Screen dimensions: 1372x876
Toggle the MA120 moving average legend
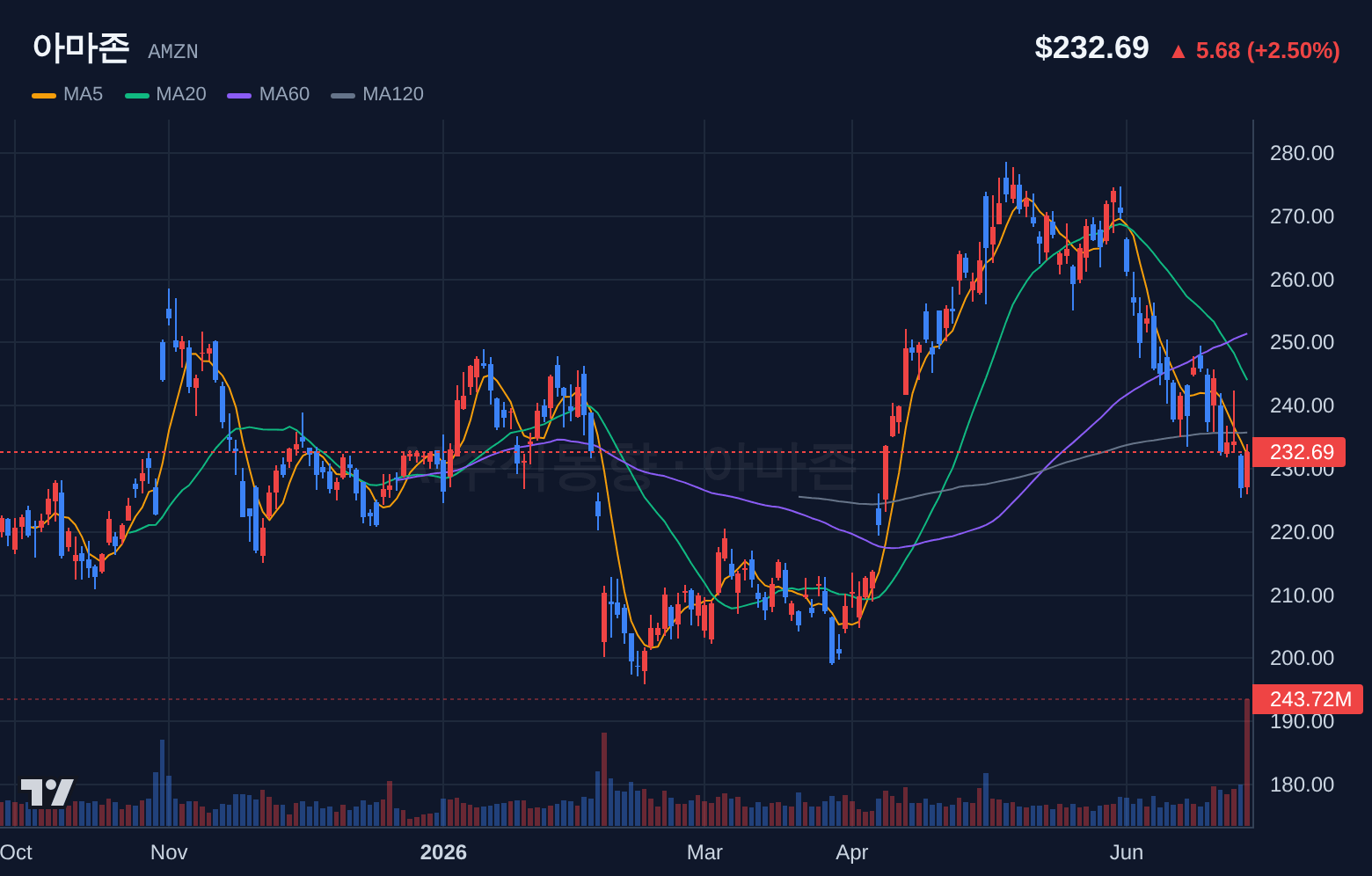[378, 94]
